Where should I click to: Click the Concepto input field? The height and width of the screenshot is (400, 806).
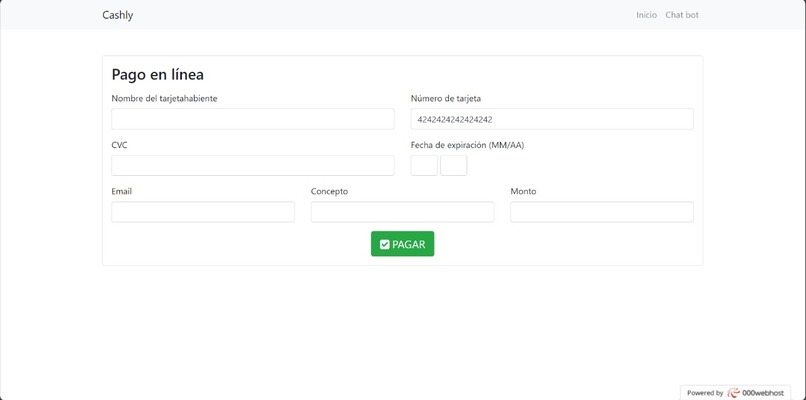pos(402,212)
